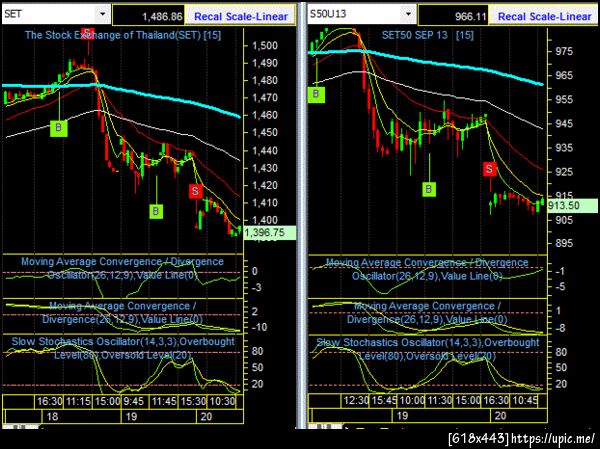Click the MACD Oscillator label in S50U13 chart
Image resolution: width=600 pixels, height=449 pixels.
(427, 269)
